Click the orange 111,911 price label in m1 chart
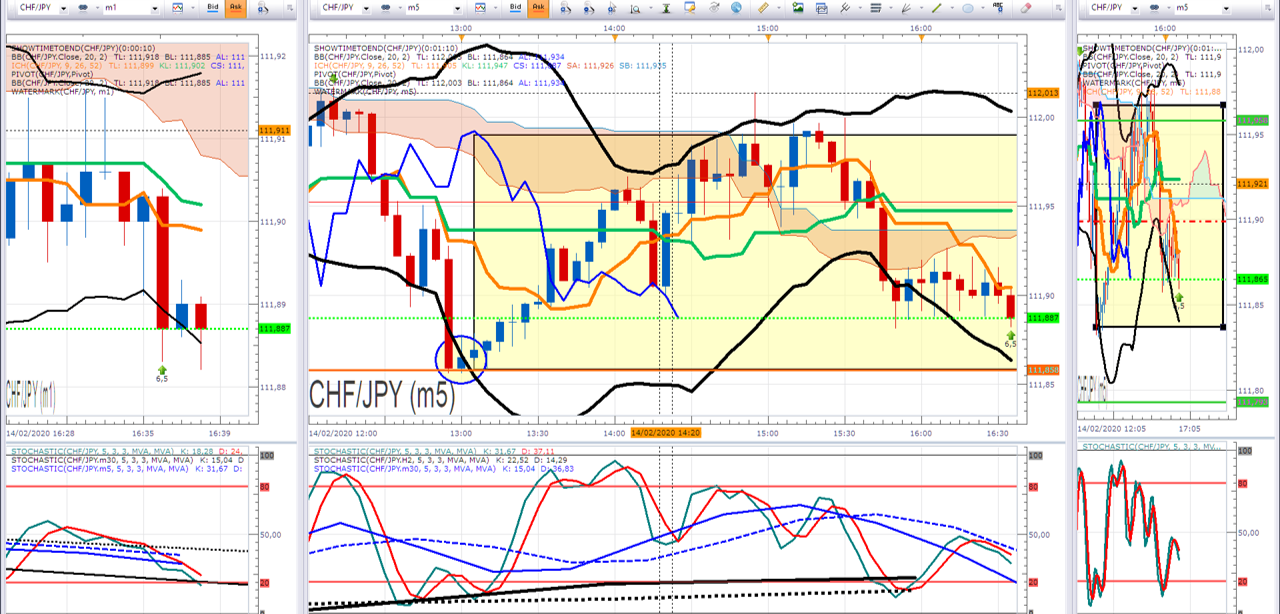The width and height of the screenshot is (1280, 614). tap(273, 130)
